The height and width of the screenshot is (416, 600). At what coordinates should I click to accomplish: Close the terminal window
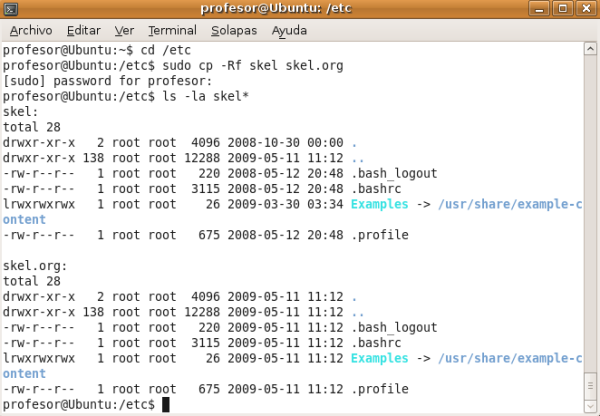(x=585, y=10)
